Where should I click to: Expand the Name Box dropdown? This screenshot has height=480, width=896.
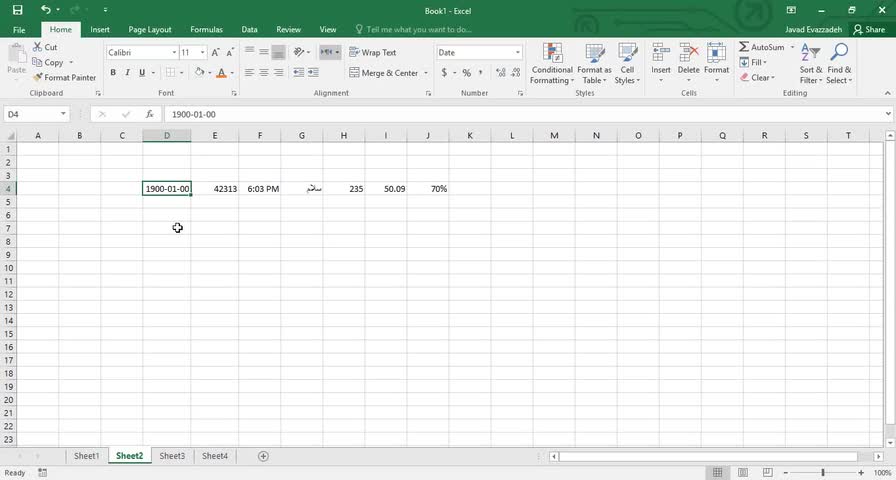coord(63,114)
